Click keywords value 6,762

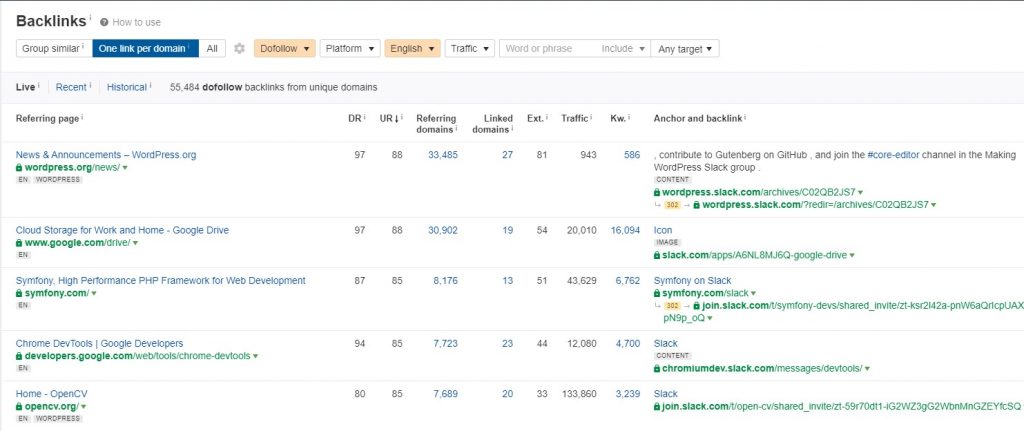(628, 280)
